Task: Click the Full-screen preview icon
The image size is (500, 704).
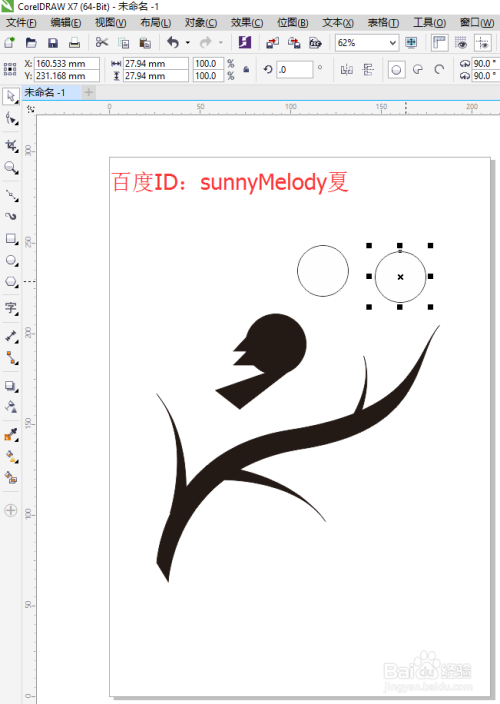Action: pyautogui.click(x=411, y=43)
